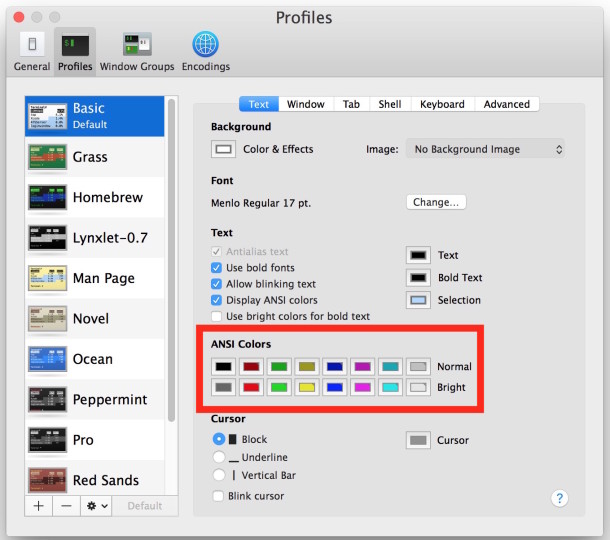Click the help question mark button
610x540 pixels.
pos(559,498)
